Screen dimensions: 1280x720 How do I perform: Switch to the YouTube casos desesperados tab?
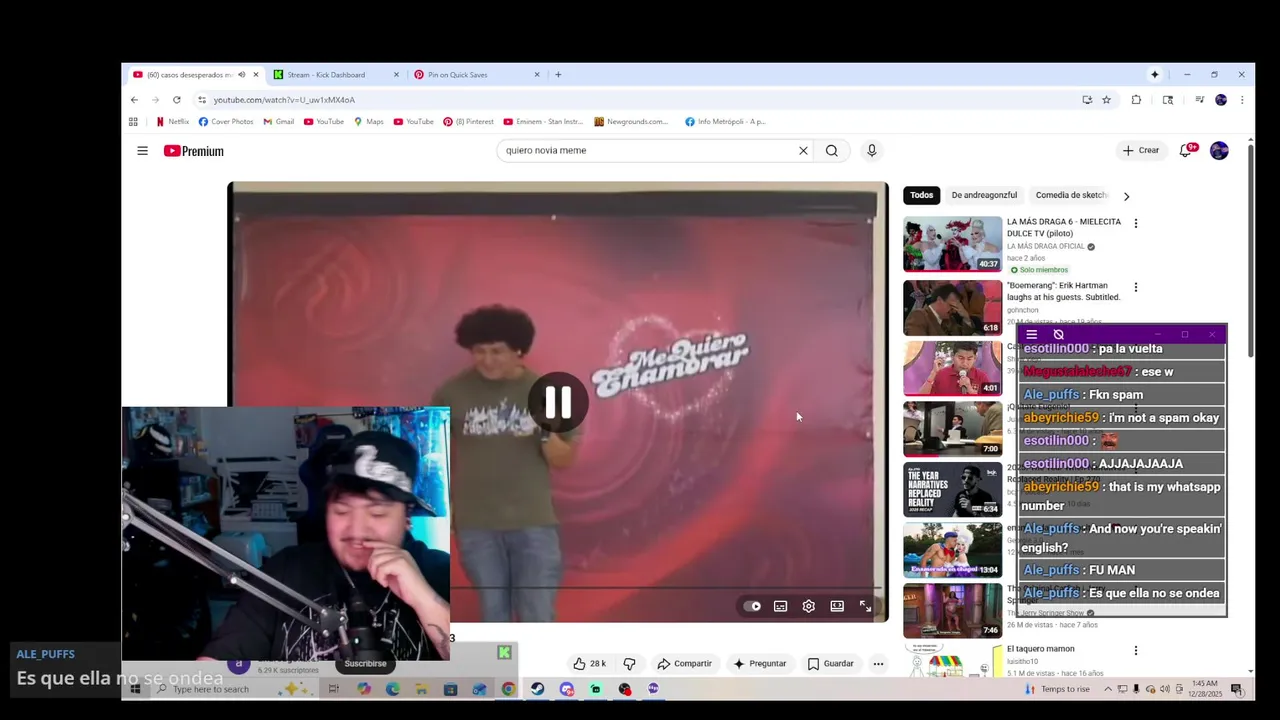tap(189, 75)
